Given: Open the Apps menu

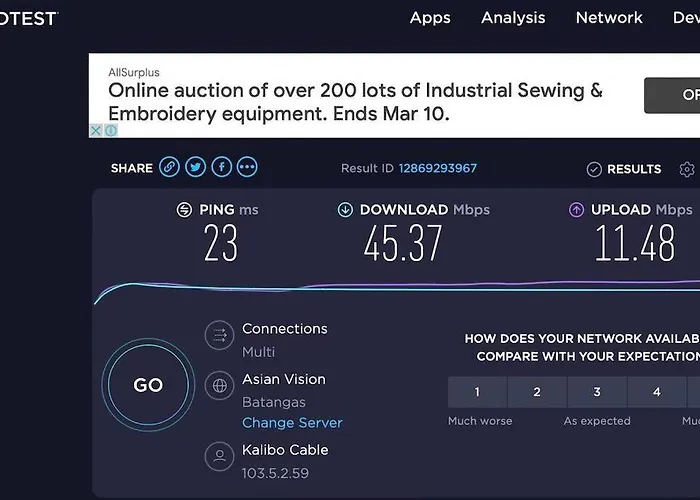Looking at the screenshot, I should coord(430,18).
